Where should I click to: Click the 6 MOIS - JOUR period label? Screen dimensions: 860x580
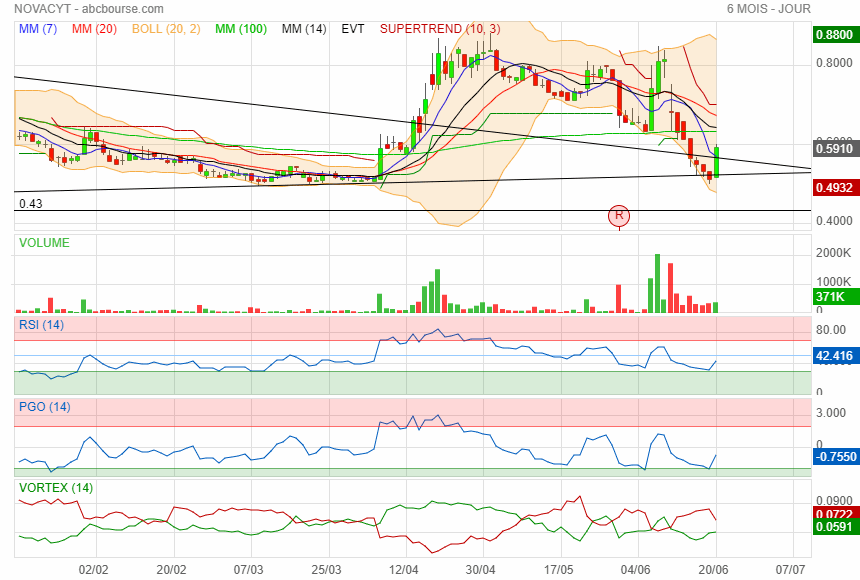point(768,9)
